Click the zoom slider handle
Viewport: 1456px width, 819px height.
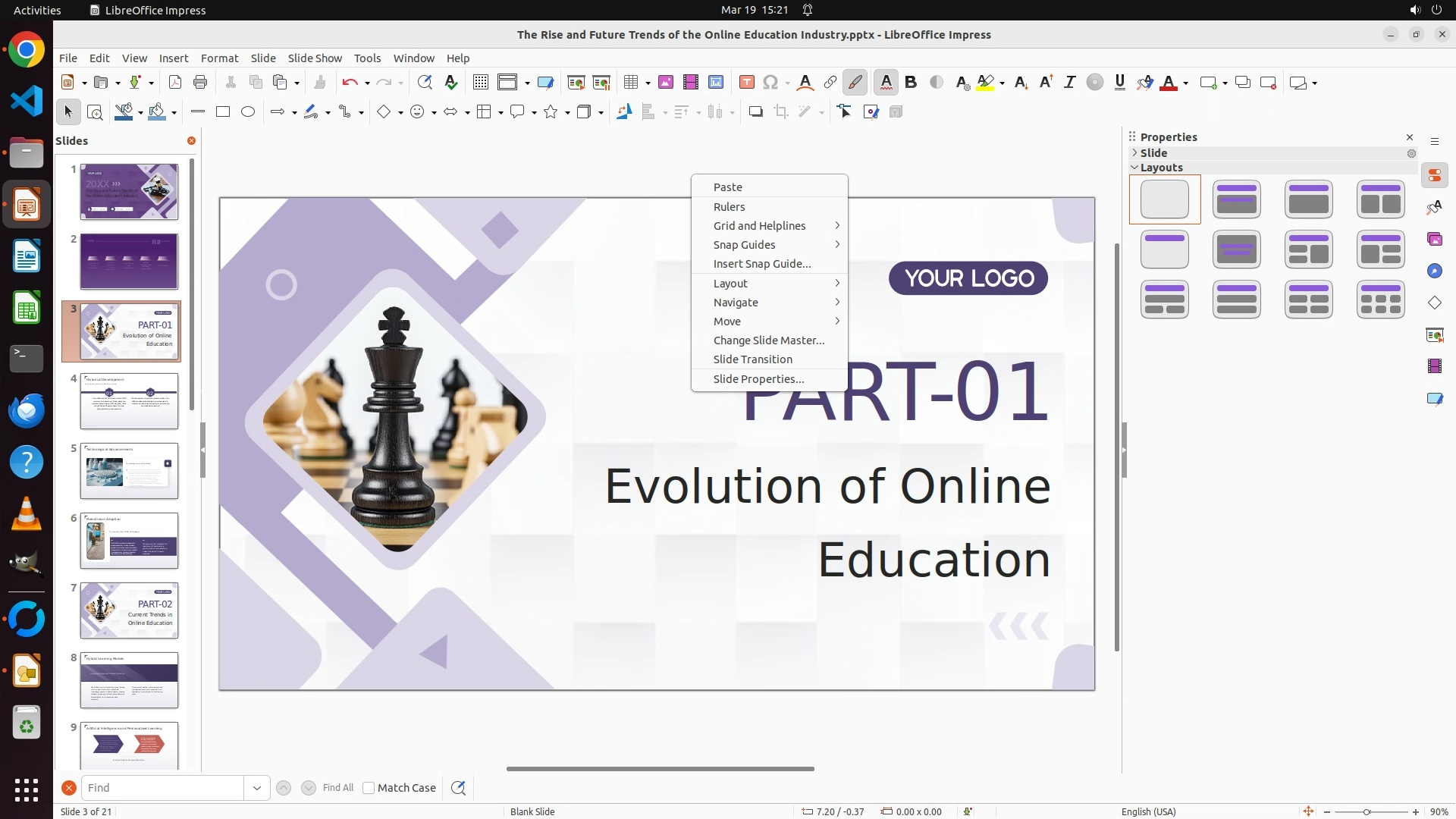coord(1367,812)
